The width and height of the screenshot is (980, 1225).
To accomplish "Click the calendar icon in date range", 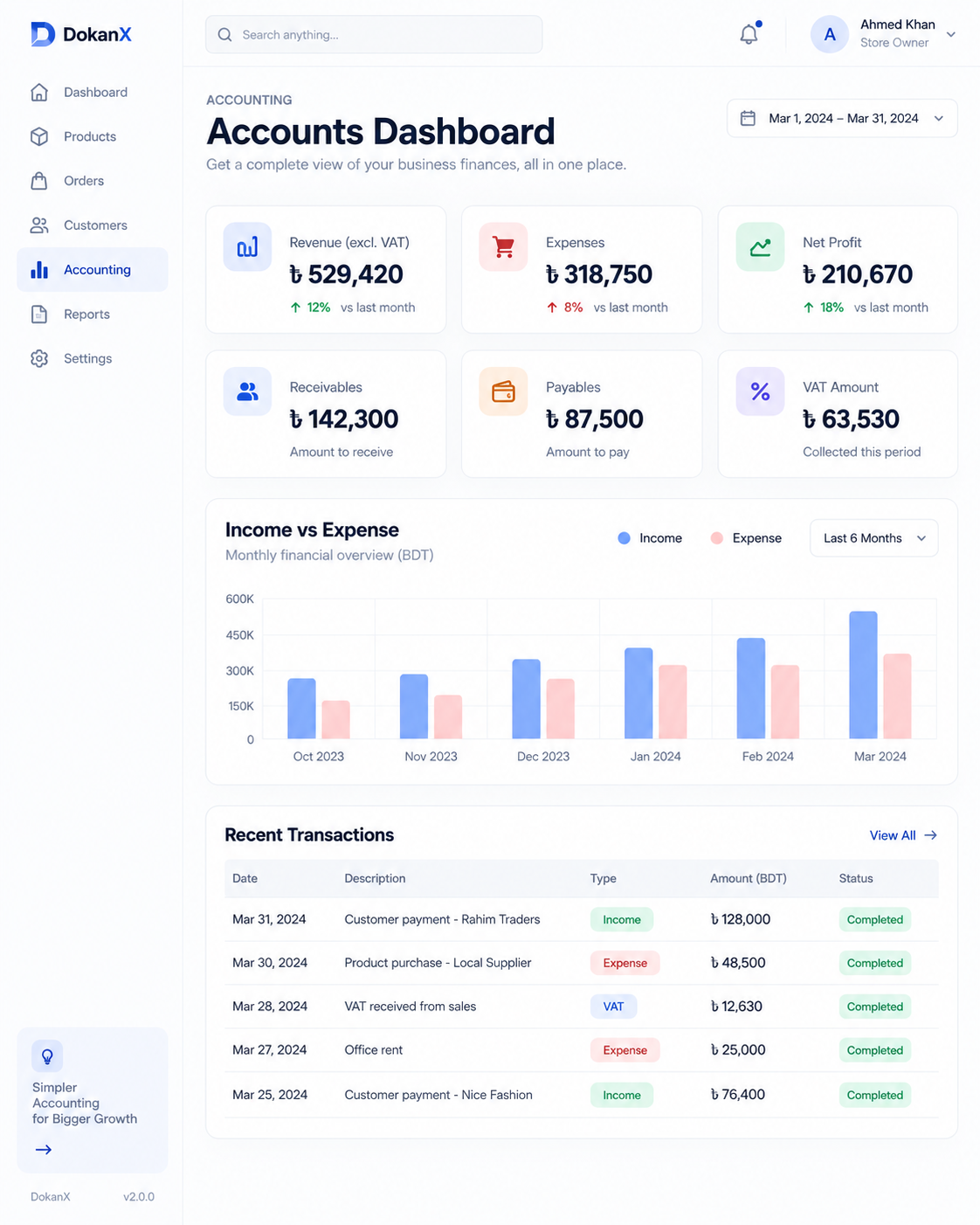I will [x=748, y=118].
